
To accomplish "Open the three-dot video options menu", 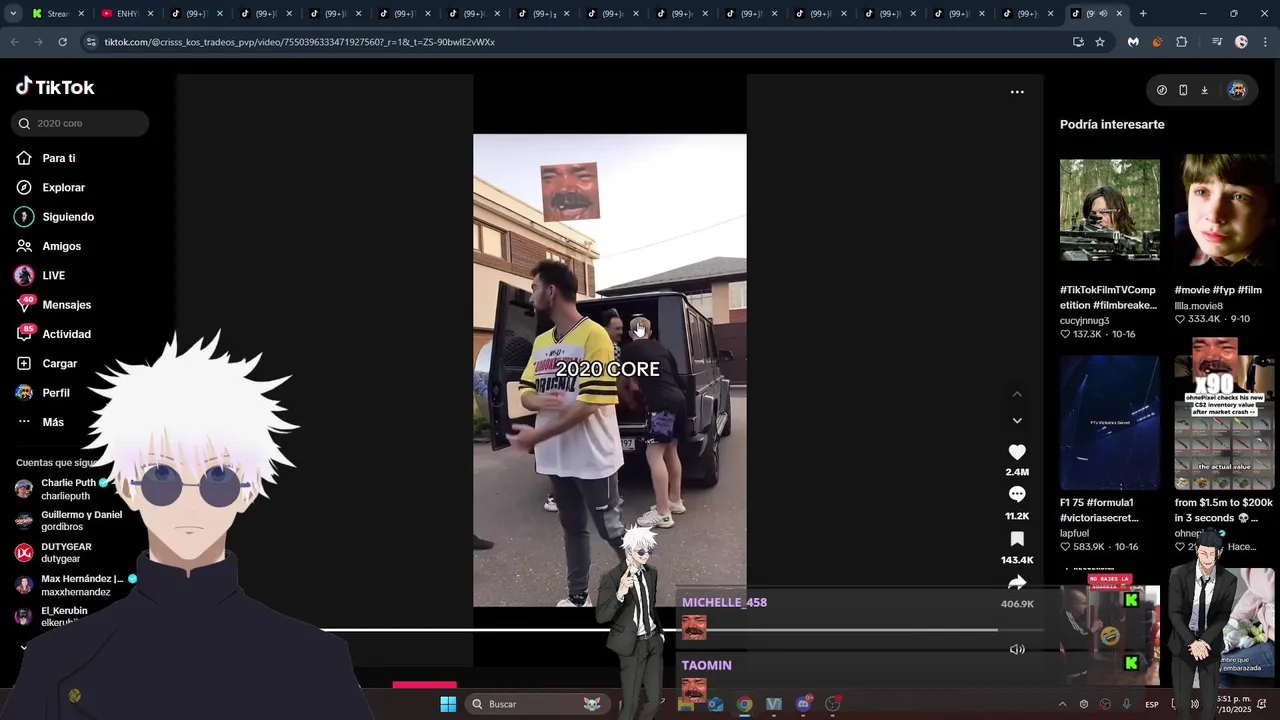I will click(x=1017, y=92).
